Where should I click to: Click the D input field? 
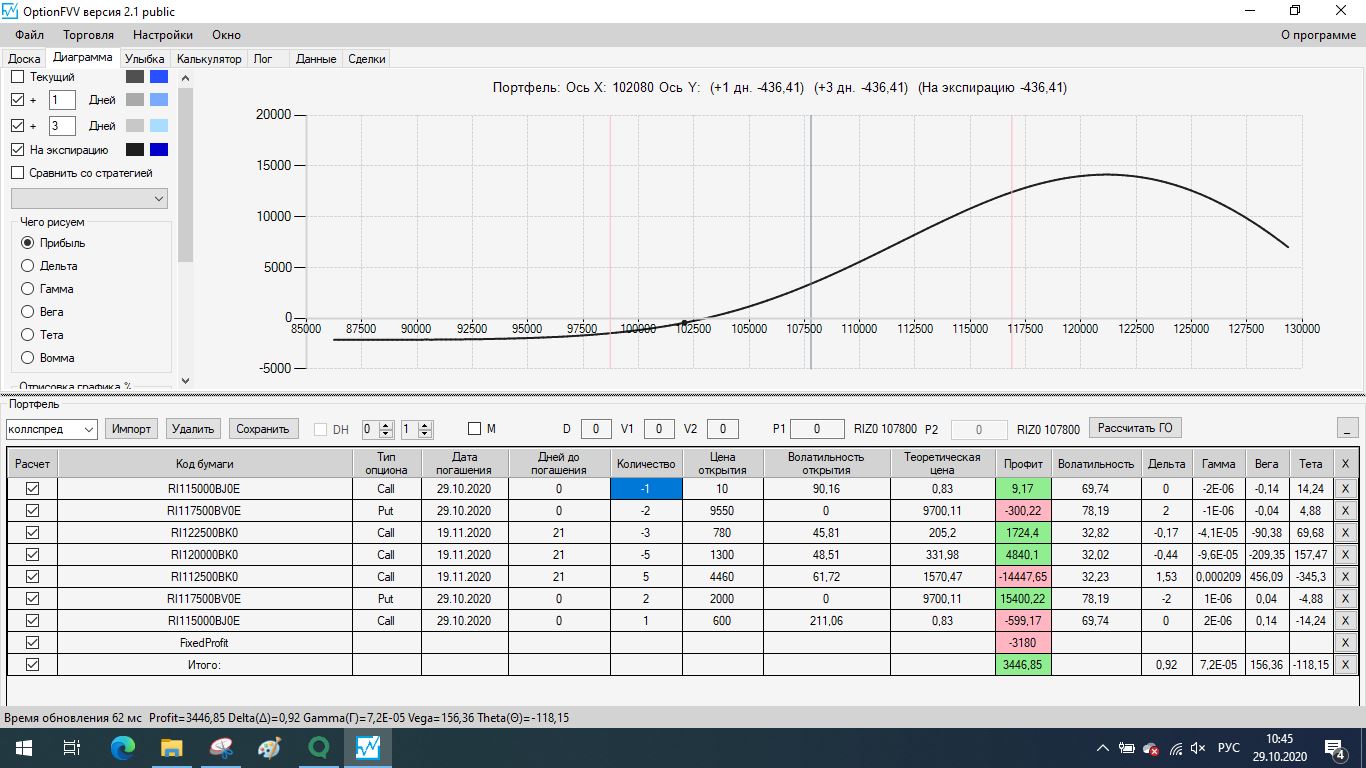click(596, 429)
